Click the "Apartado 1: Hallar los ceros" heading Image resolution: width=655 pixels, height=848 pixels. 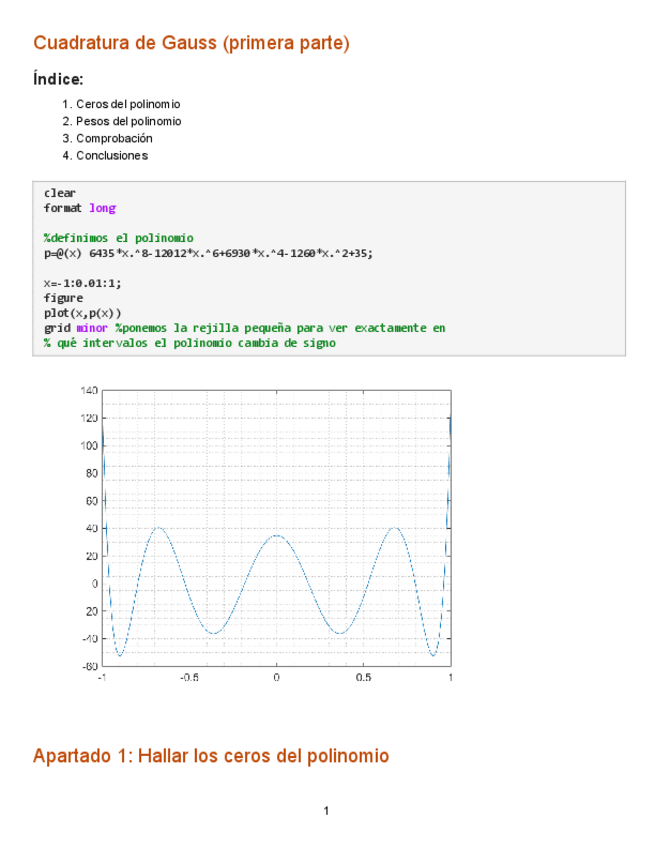(210, 756)
